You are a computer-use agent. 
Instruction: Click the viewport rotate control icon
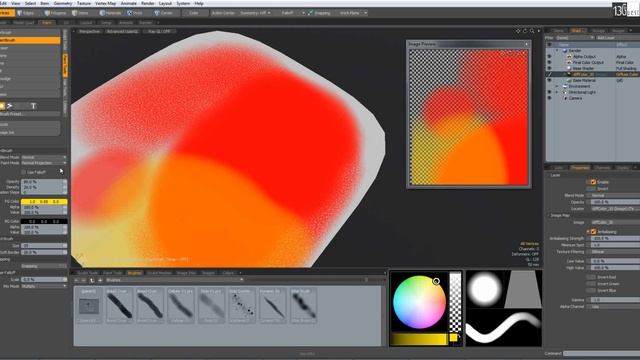pyautogui.click(x=525, y=31)
